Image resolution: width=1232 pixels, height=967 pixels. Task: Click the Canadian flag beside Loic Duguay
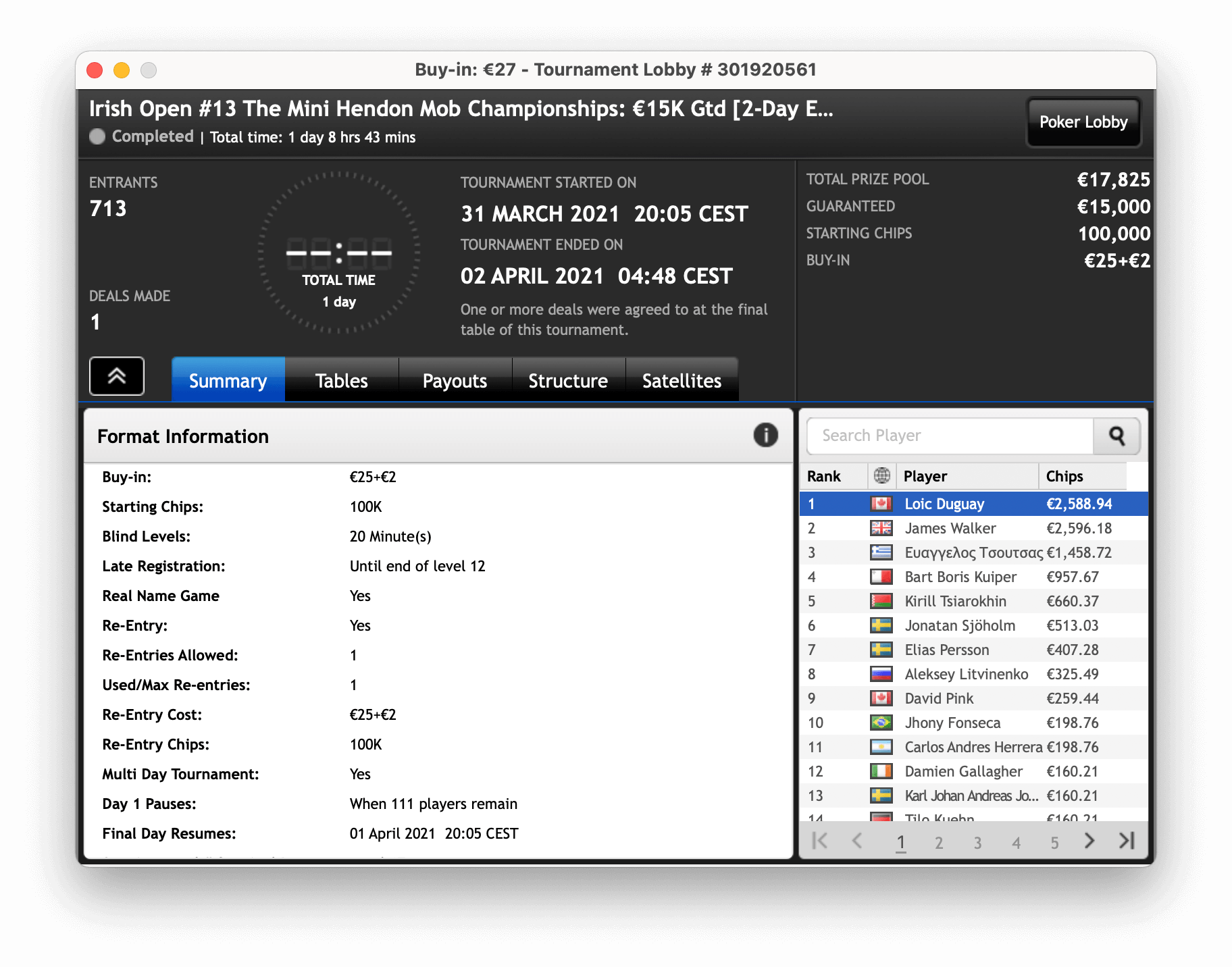pos(881,504)
